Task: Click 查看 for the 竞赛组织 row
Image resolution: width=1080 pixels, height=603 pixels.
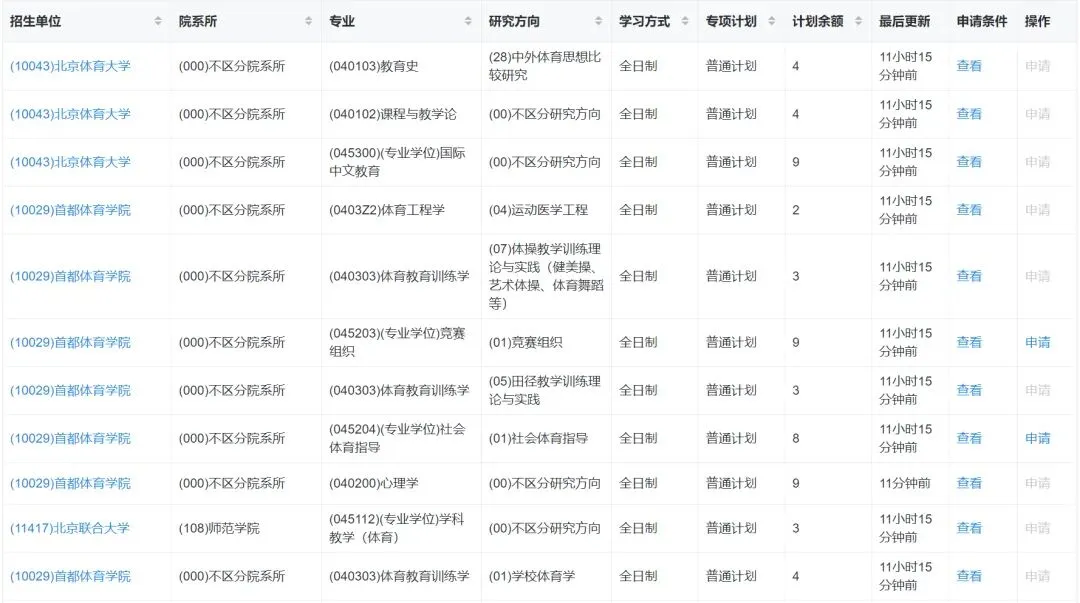Action: (x=969, y=342)
